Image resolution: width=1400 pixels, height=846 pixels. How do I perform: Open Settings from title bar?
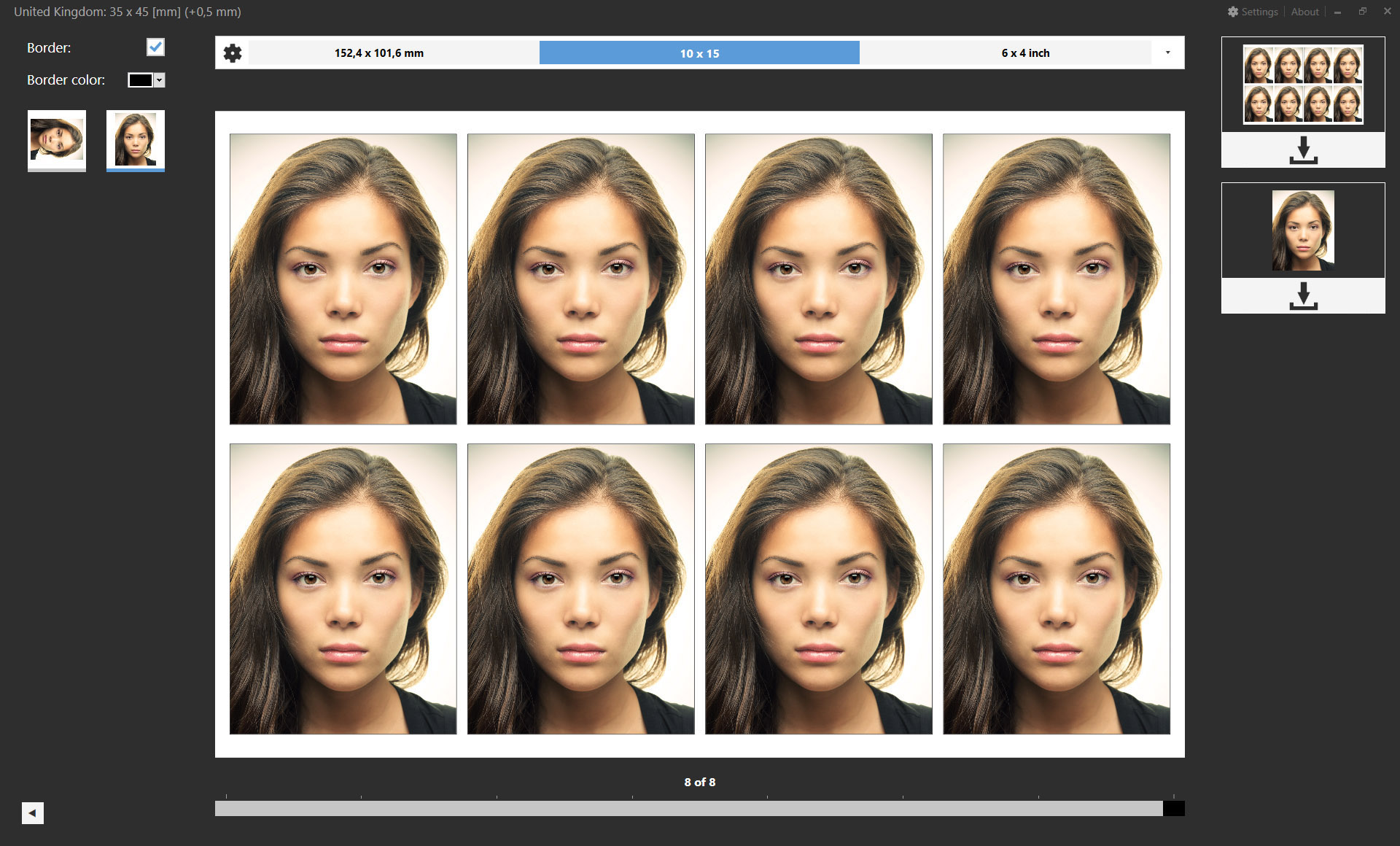[x=1252, y=12]
